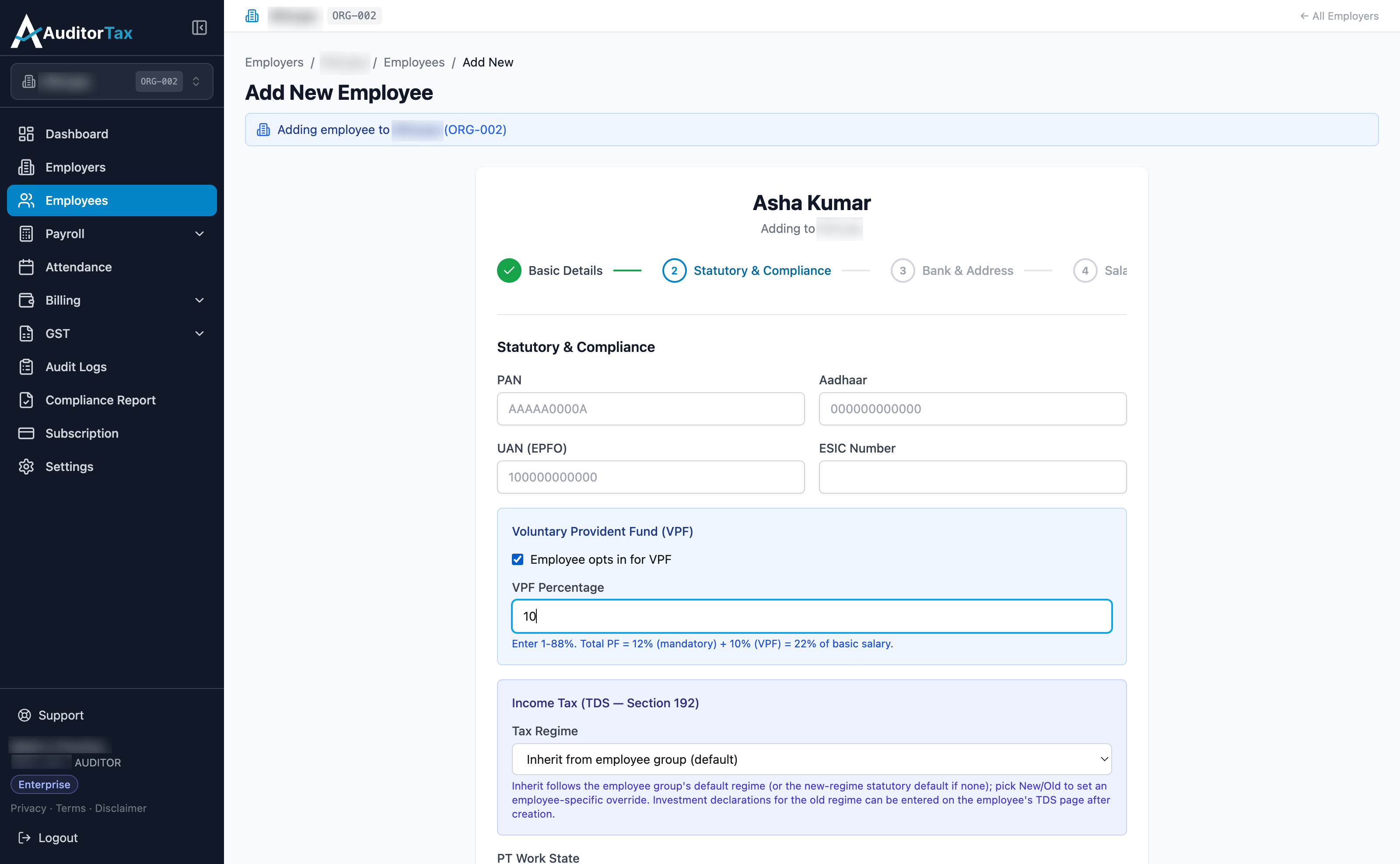Click the Audit Logs clipboard icon
Viewport: 1400px width, 864px height.
point(26,367)
